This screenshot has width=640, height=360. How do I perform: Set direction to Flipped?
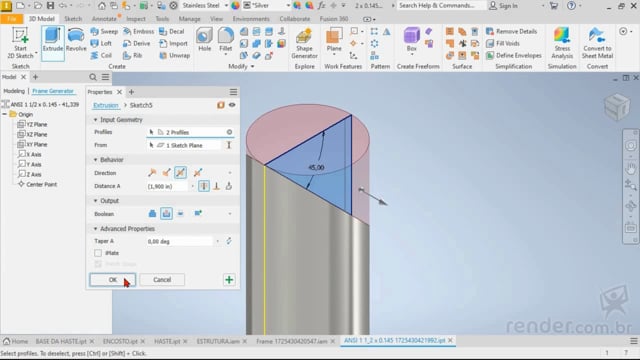click(x=167, y=173)
